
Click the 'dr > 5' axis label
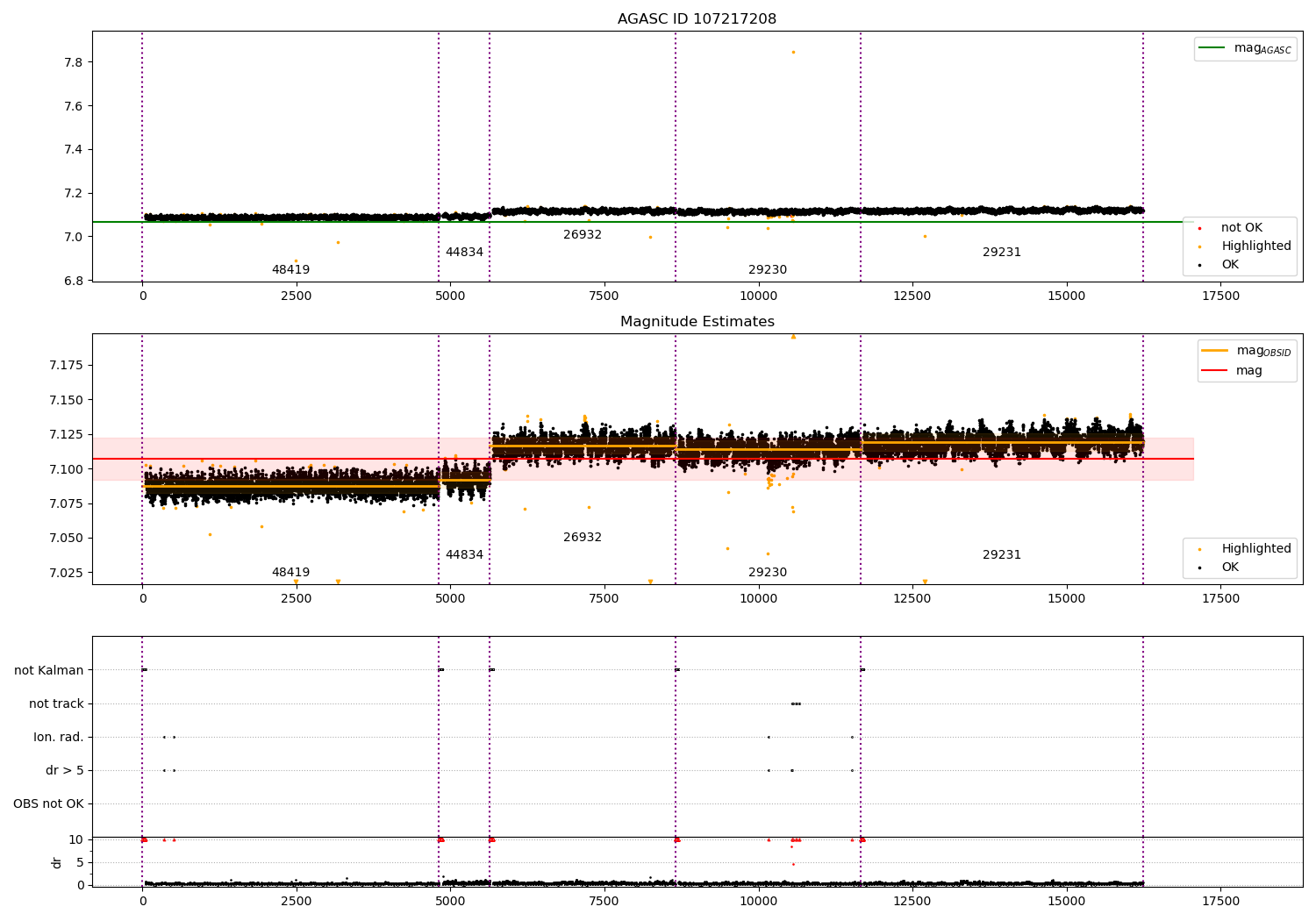tap(65, 771)
